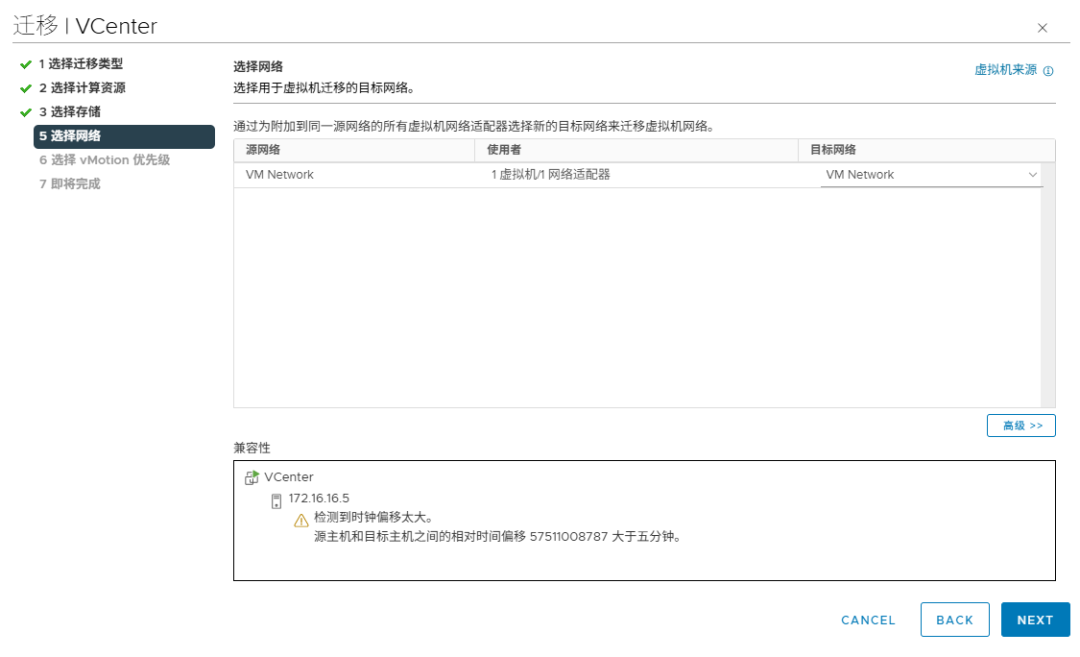Click the BACK button
Image resolution: width=1080 pixels, height=657 pixels.
coord(955,620)
